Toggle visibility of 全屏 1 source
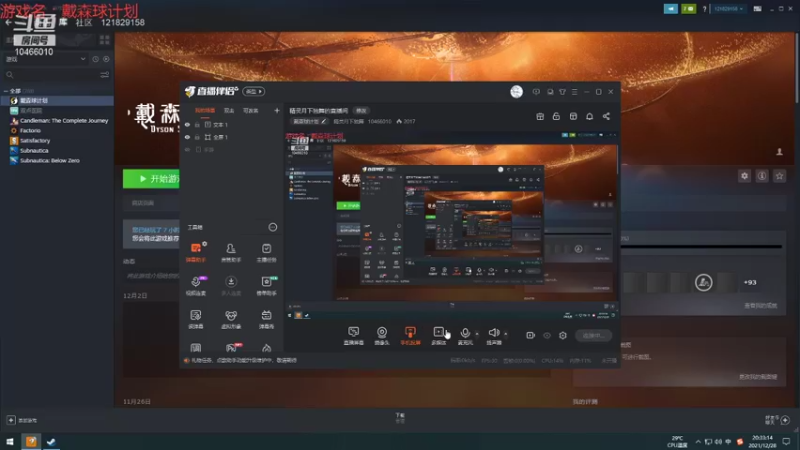Image resolution: width=800 pixels, height=450 pixels. tap(187, 137)
